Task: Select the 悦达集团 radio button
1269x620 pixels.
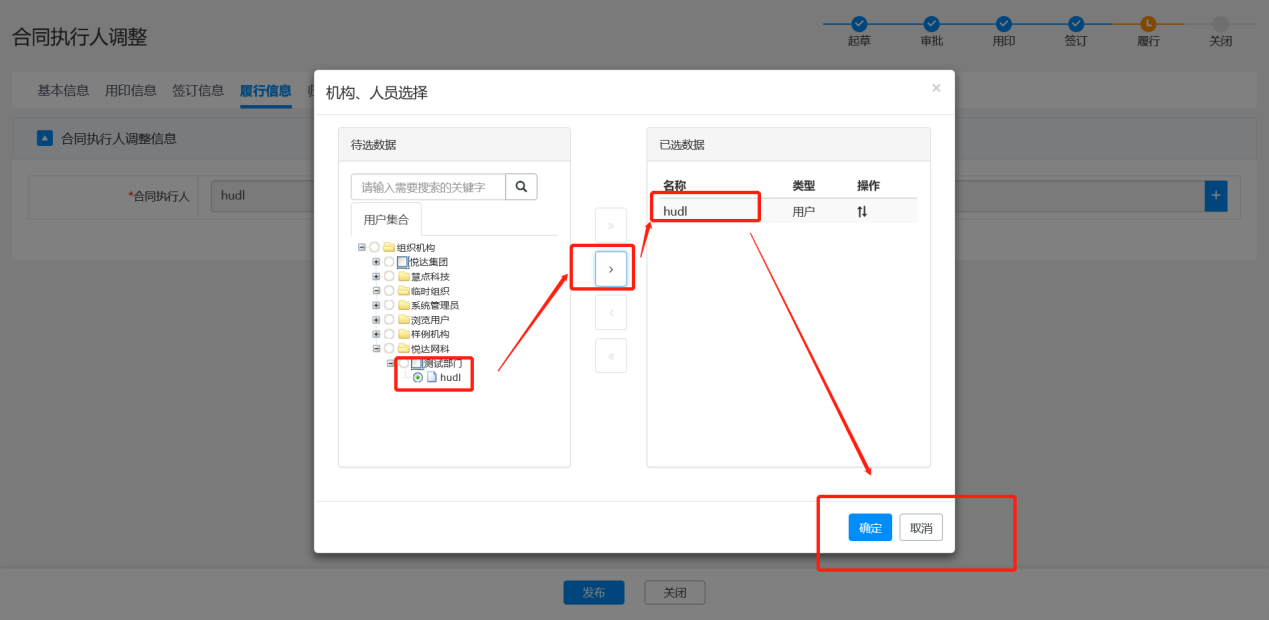Action: pyautogui.click(x=389, y=262)
